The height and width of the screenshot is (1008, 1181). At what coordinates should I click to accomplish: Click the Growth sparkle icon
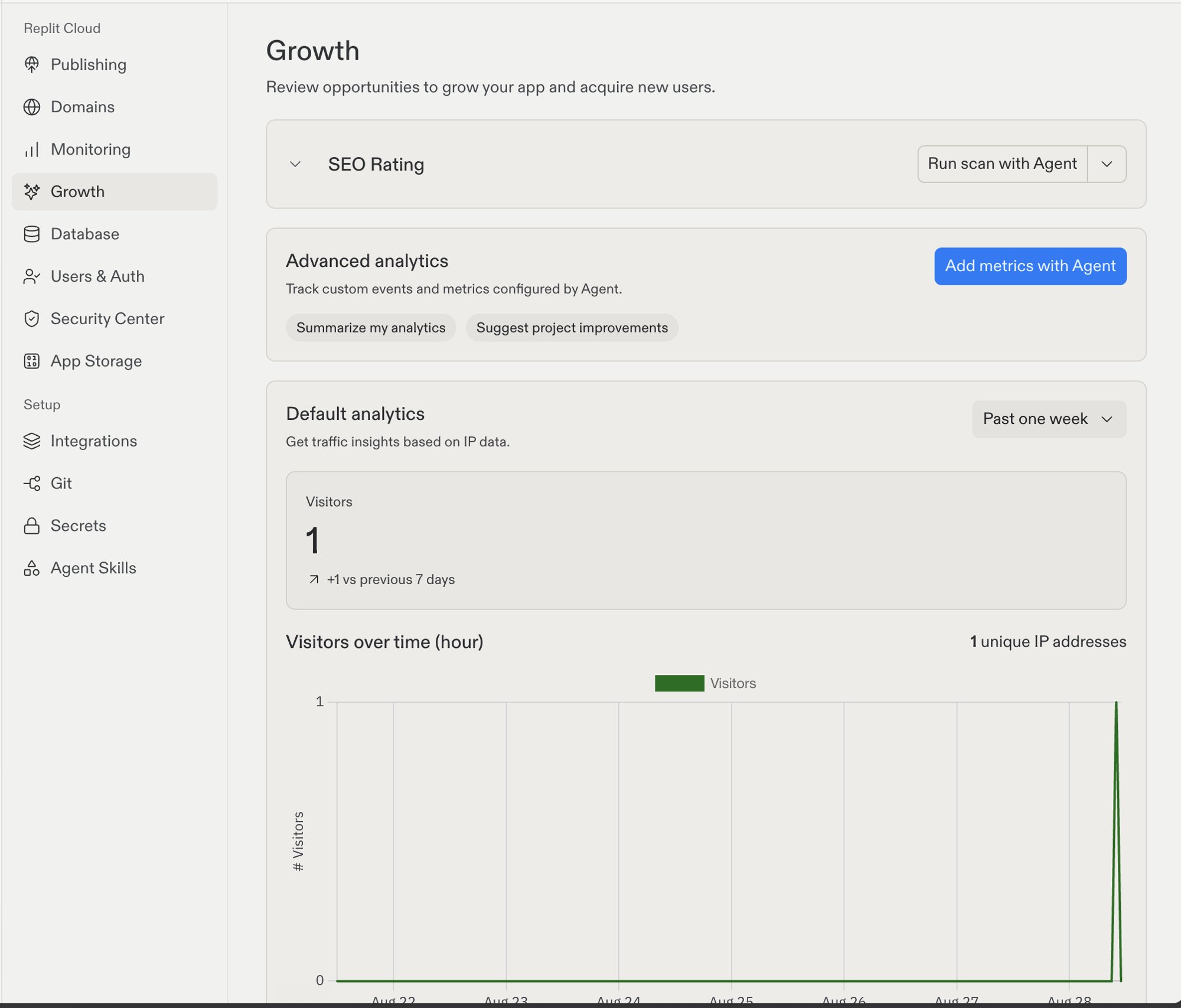(x=32, y=191)
